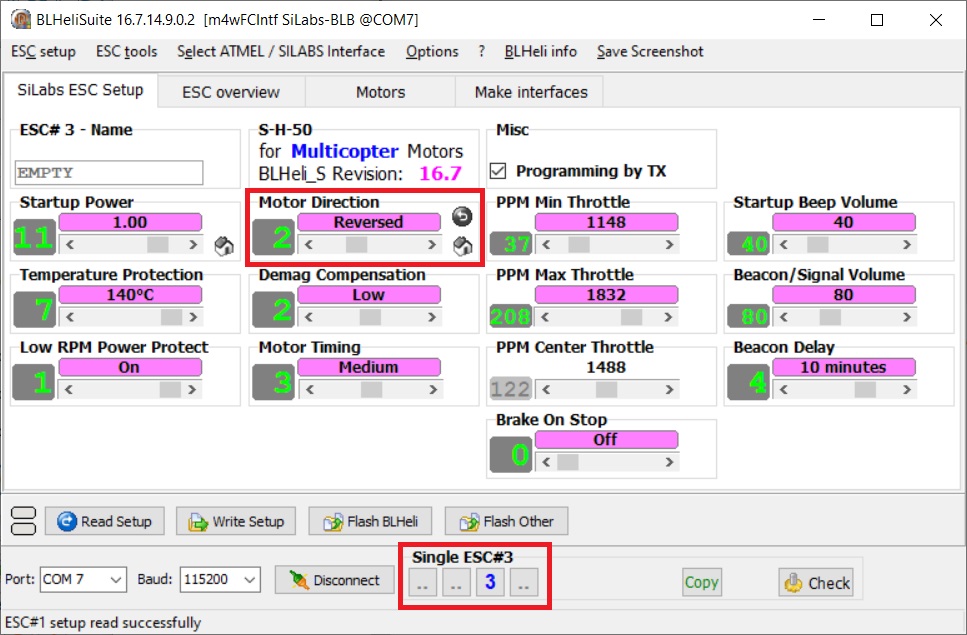Screen dimensions: 967x635
Task: Select ESC number 3 button
Action: coord(490,581)
